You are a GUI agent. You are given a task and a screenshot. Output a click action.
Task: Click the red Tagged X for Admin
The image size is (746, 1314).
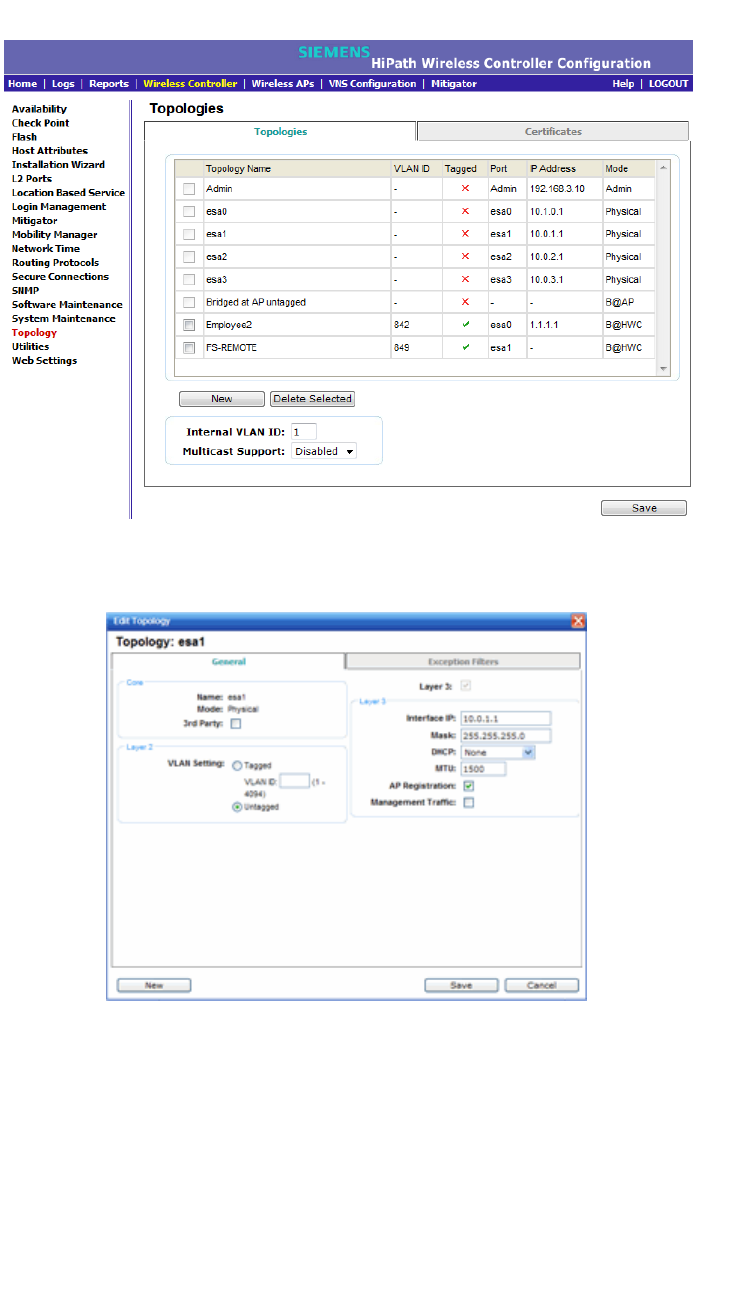(x=465, y=188)
